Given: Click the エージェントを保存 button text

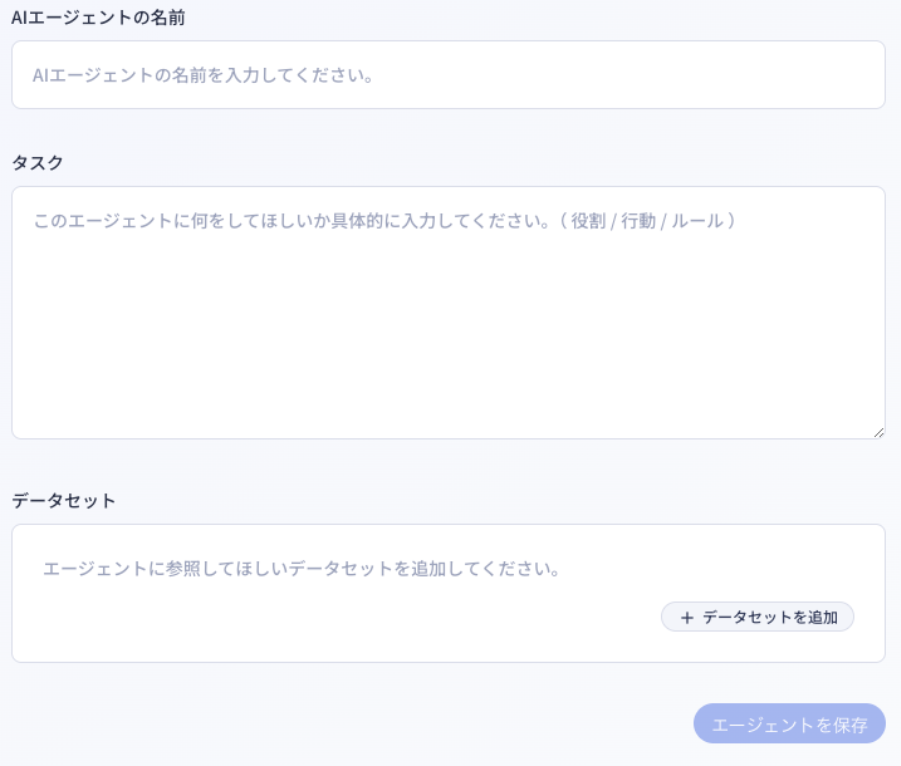Looking at the screenshot, I should click(x=789, y=724).
